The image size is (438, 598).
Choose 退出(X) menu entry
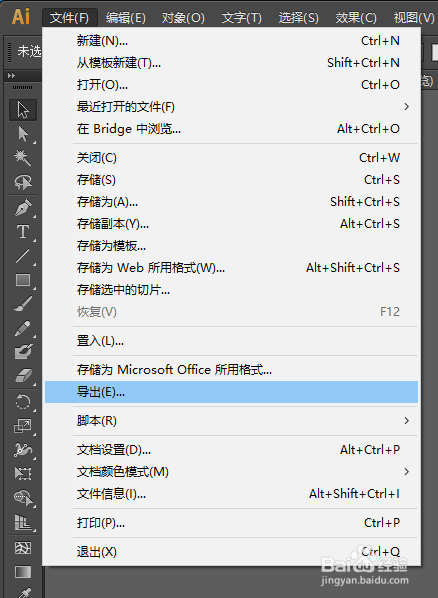[x=232, y=552]
